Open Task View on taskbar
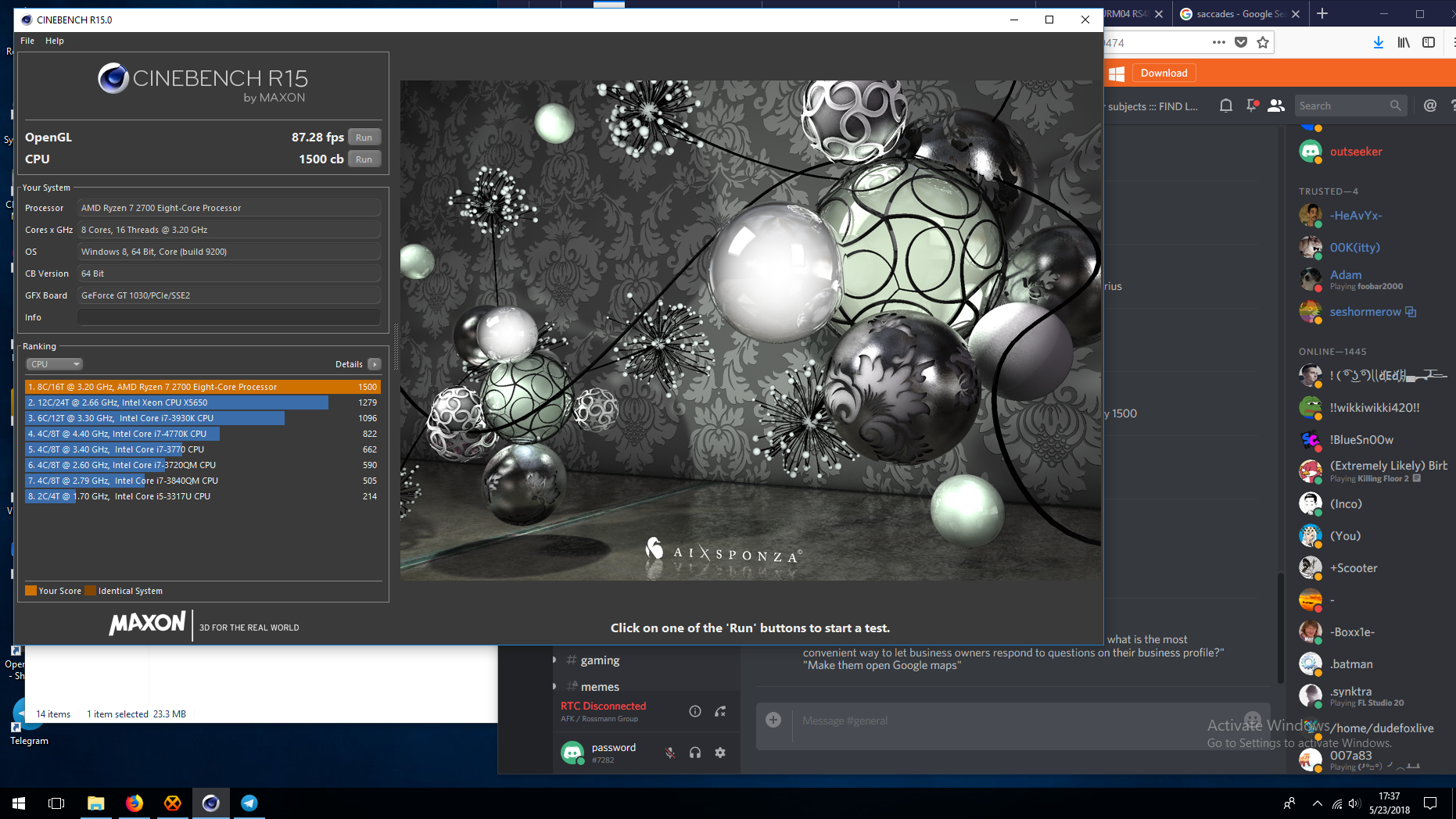The image size is (1456, 819). pos(56,803)
